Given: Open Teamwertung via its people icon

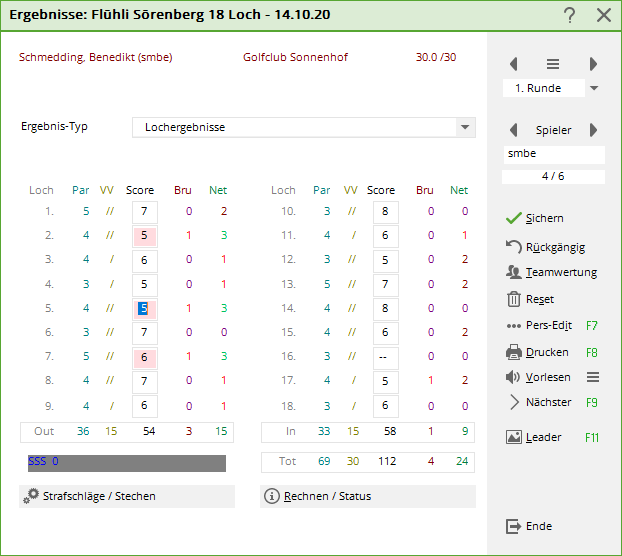Looking at the screenshot, I should coord(514,272).
